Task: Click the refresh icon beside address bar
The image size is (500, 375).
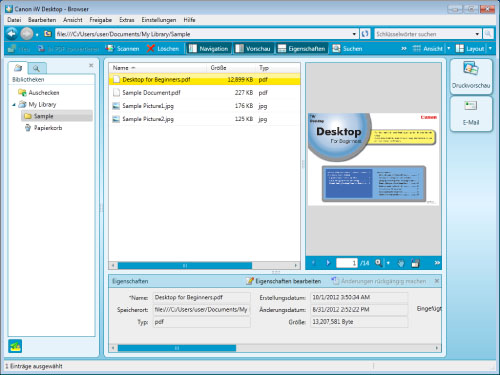Action: tap(365, 34)
